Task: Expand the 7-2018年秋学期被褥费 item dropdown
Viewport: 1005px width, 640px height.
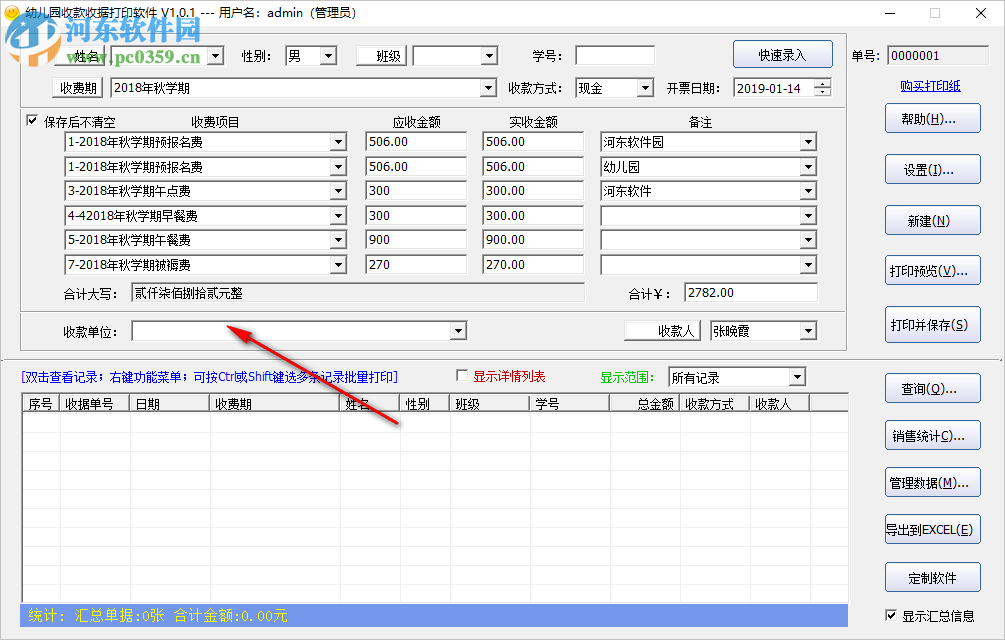Action: 338,265
